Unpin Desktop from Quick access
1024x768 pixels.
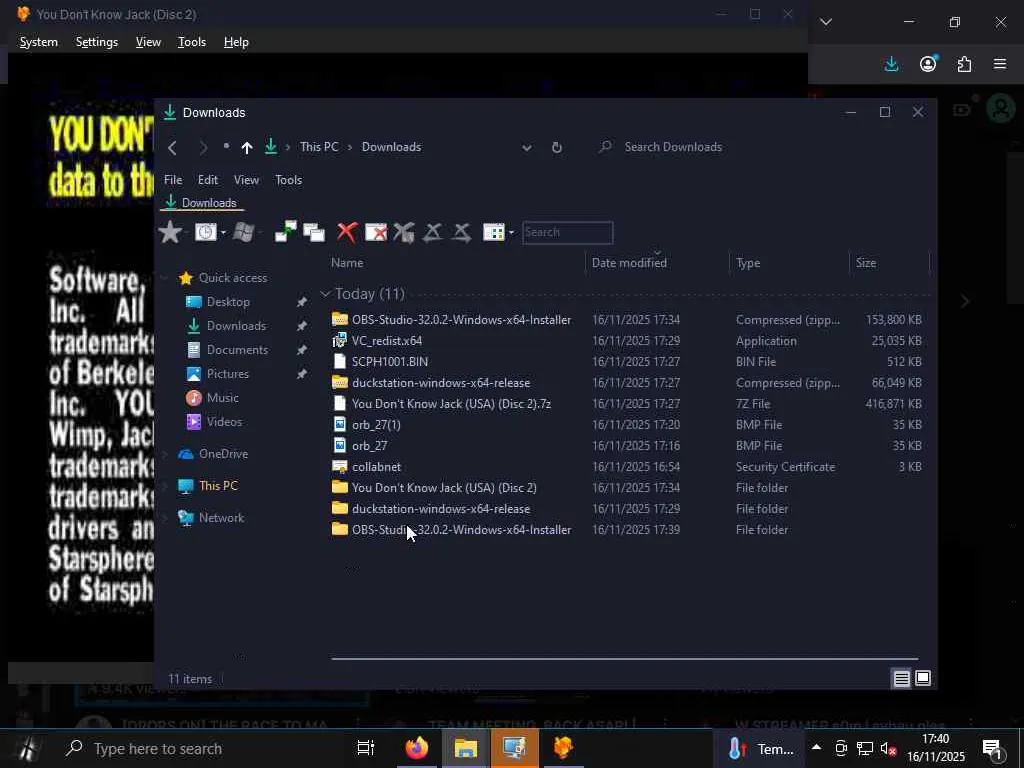click(302, 302)
